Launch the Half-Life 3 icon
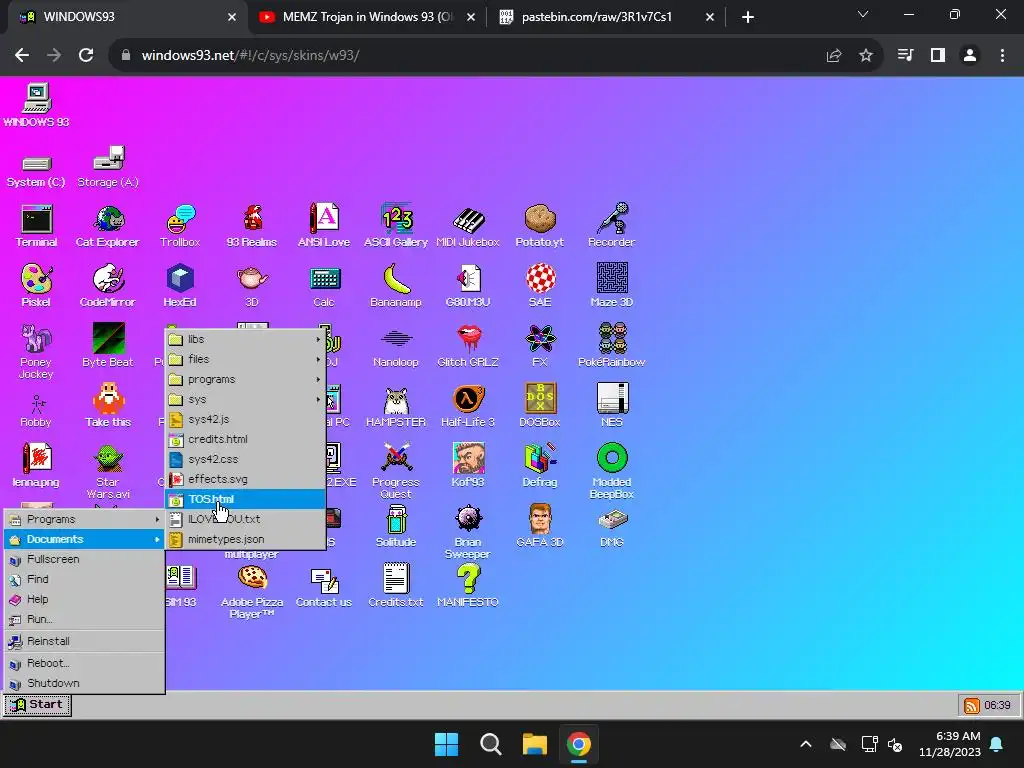 pos(468,406)
